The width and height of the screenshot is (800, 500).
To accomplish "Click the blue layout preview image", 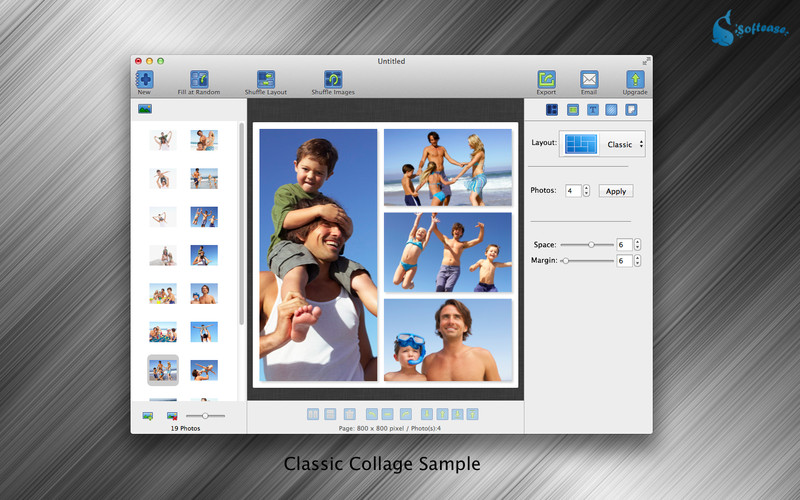I will pyautogui.click(x=581, y=144).
